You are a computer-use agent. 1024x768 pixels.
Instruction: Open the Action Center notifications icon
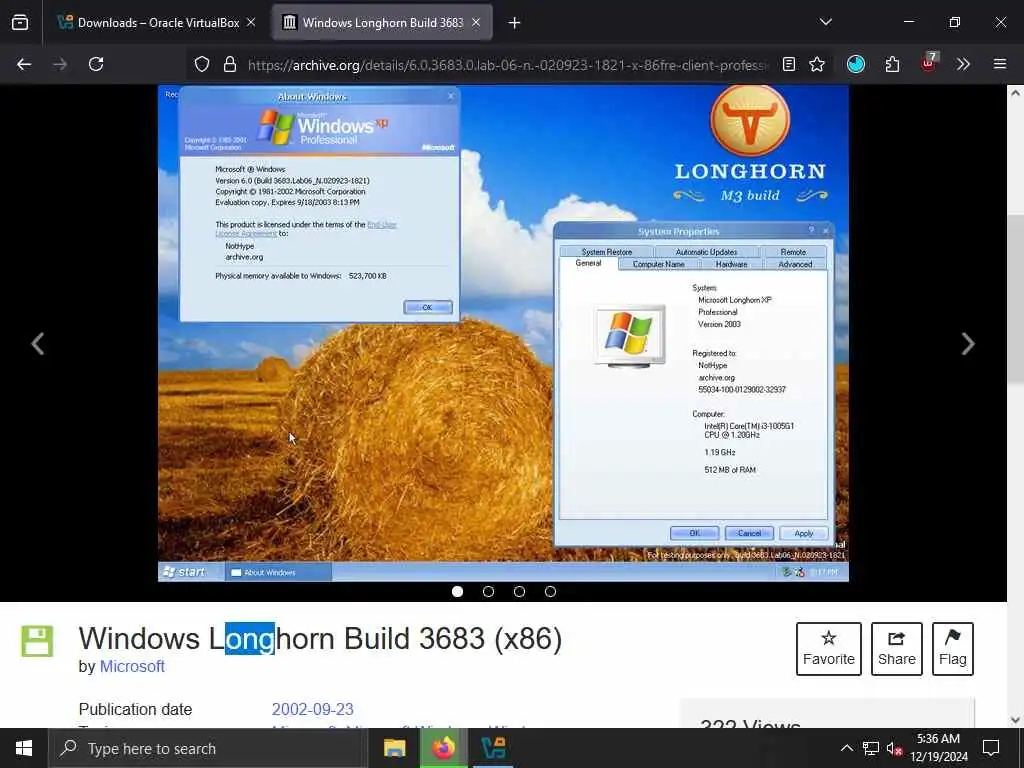pos(991,748)
